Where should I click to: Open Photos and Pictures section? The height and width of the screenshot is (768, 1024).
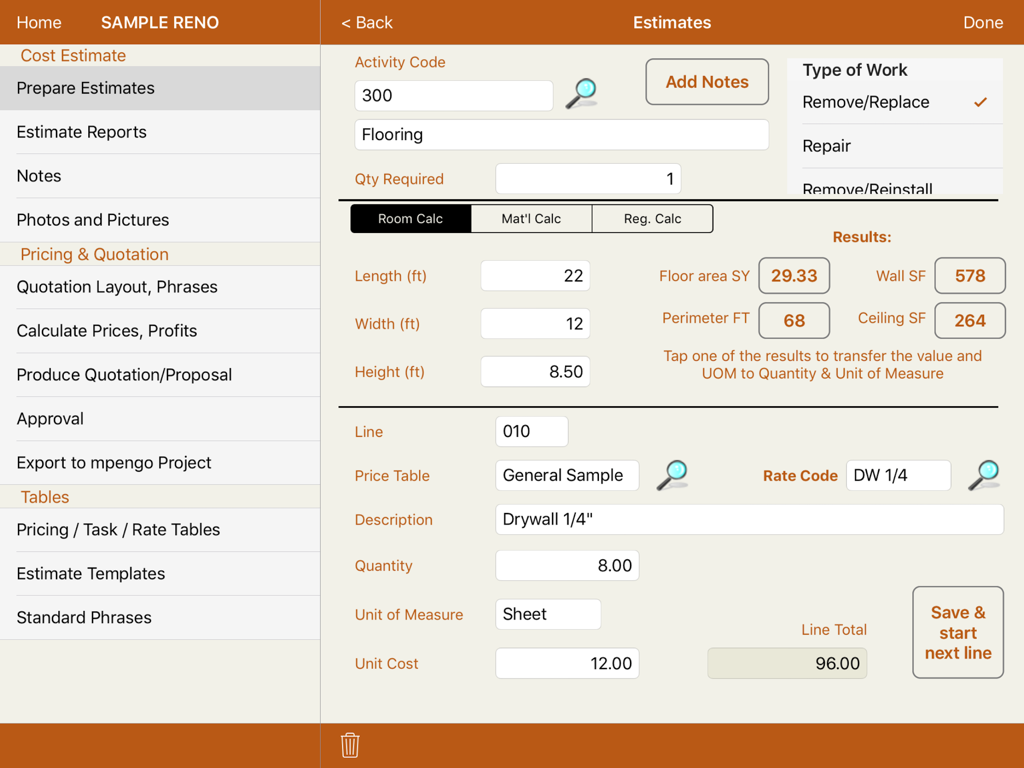click(x=92, y=220)
